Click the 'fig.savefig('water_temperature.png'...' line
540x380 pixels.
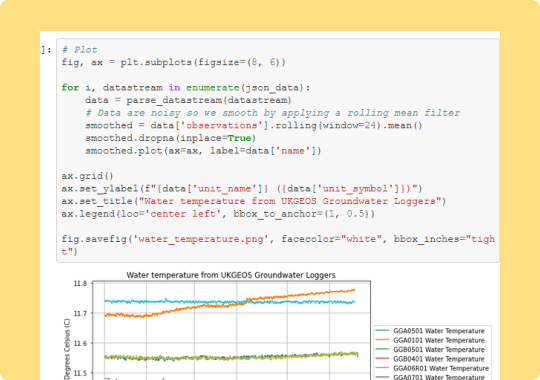[x=278, y=245]
